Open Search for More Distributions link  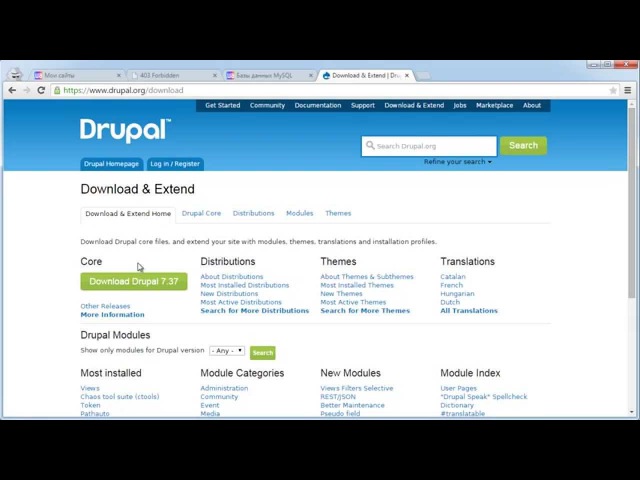click(x=255, y=311)
